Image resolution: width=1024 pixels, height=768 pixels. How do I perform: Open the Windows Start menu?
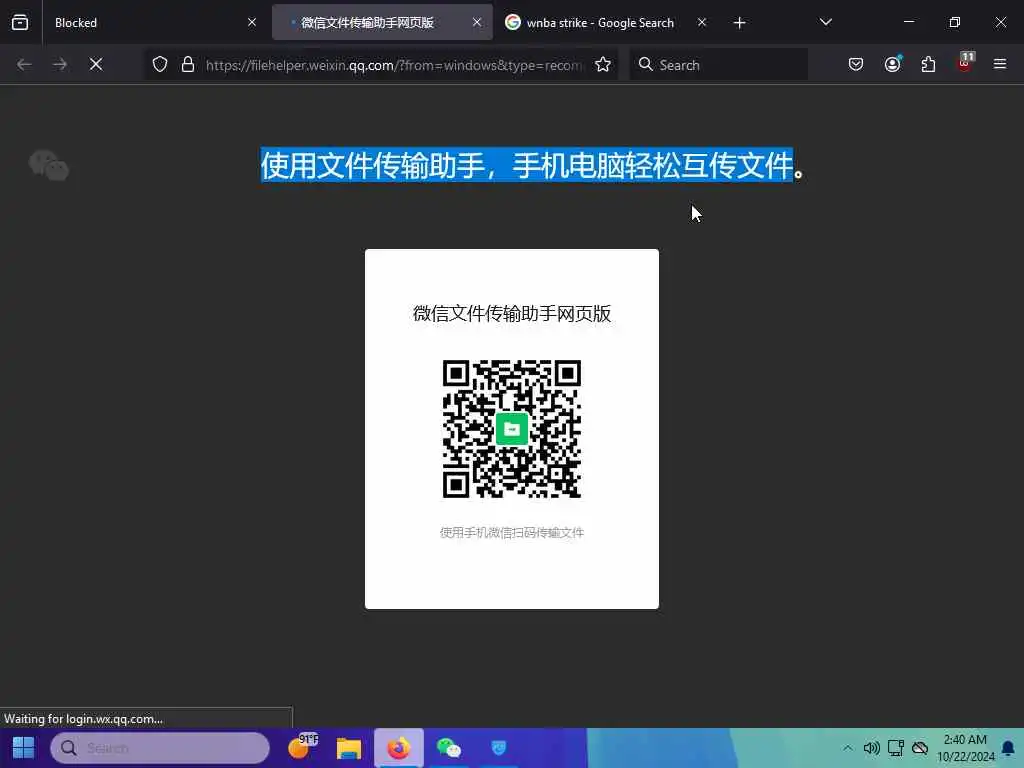pyautogui.click(x=24, y=748)
